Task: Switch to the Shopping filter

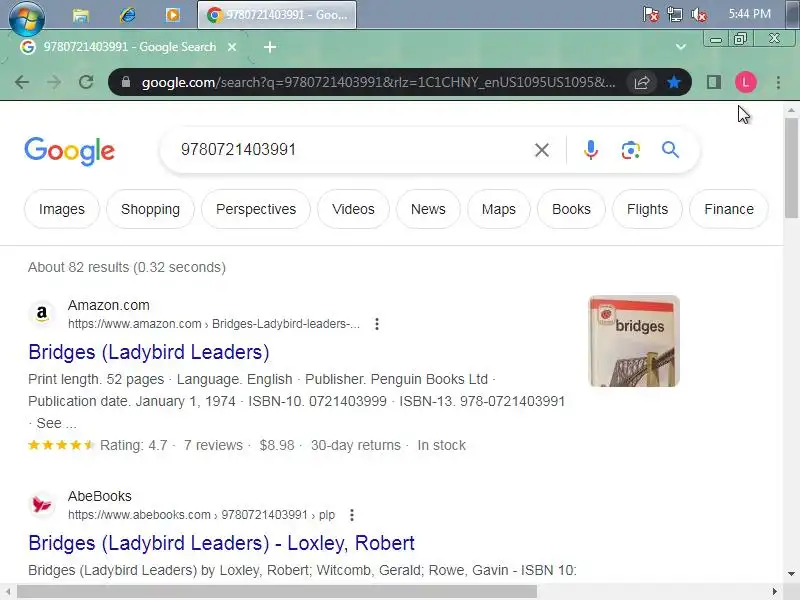Action: coord(151,209)
